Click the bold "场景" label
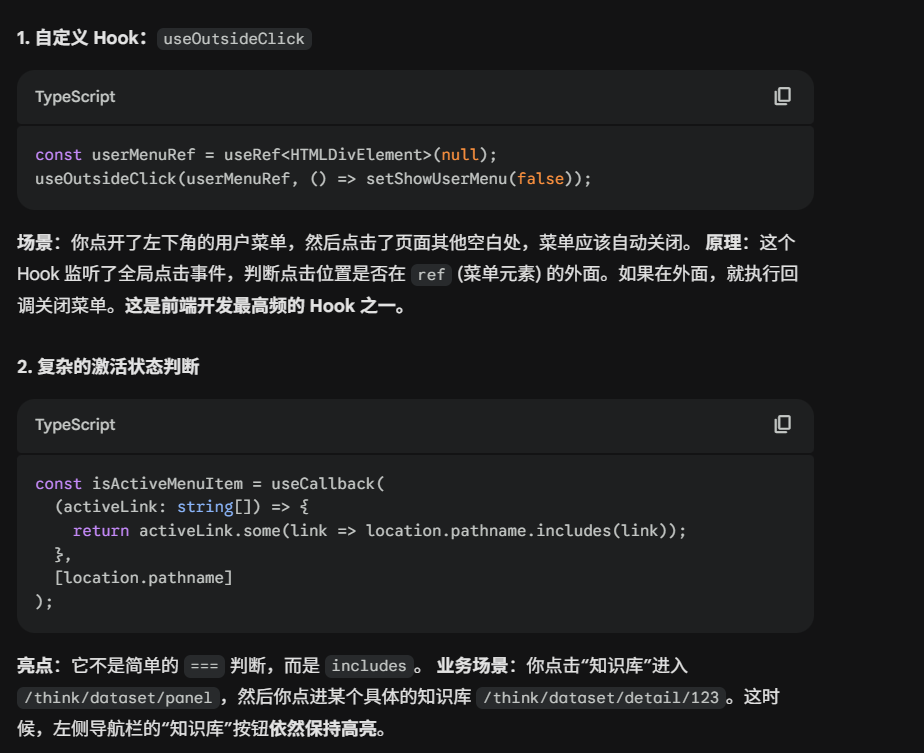 coord(38,243)
